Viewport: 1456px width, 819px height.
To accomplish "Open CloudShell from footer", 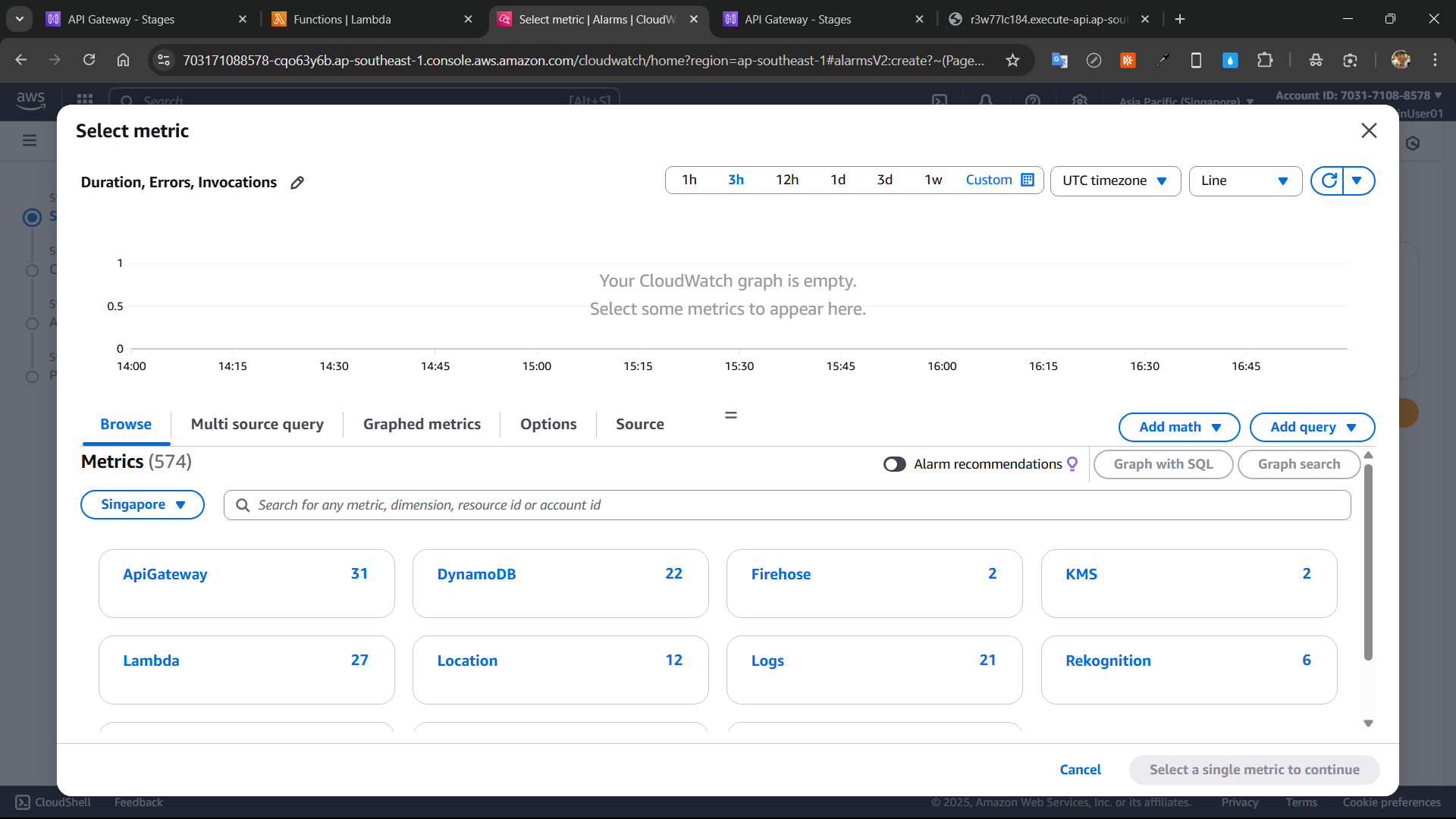I will (x=53, y=802).
